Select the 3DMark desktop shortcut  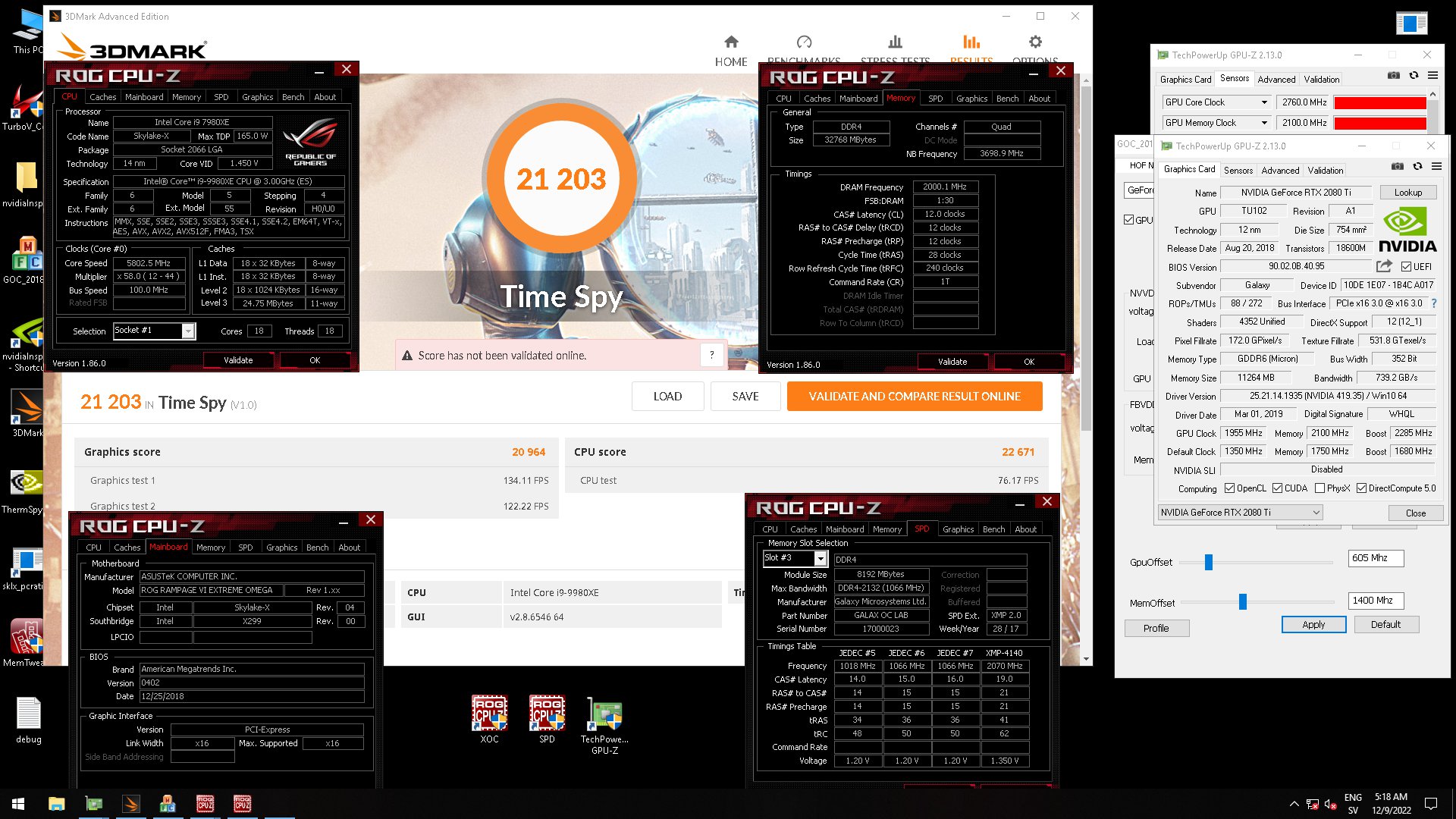(x=27, y=413)
